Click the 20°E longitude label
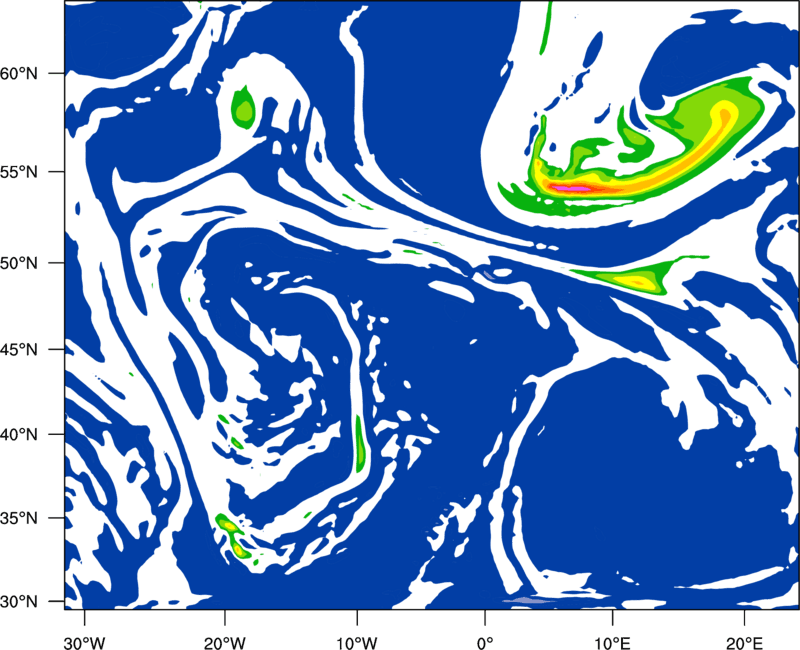The image size is (800, 650). pyautogui.click(x=744, y=643)
